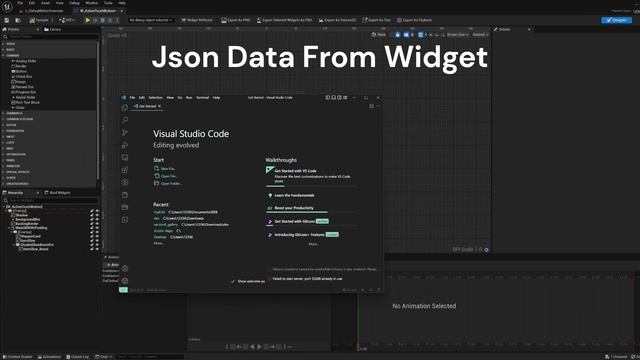Viewport: 640px width, 360px height.
Task: Open the VS Code Explorer icon
Action: (125, 108)
